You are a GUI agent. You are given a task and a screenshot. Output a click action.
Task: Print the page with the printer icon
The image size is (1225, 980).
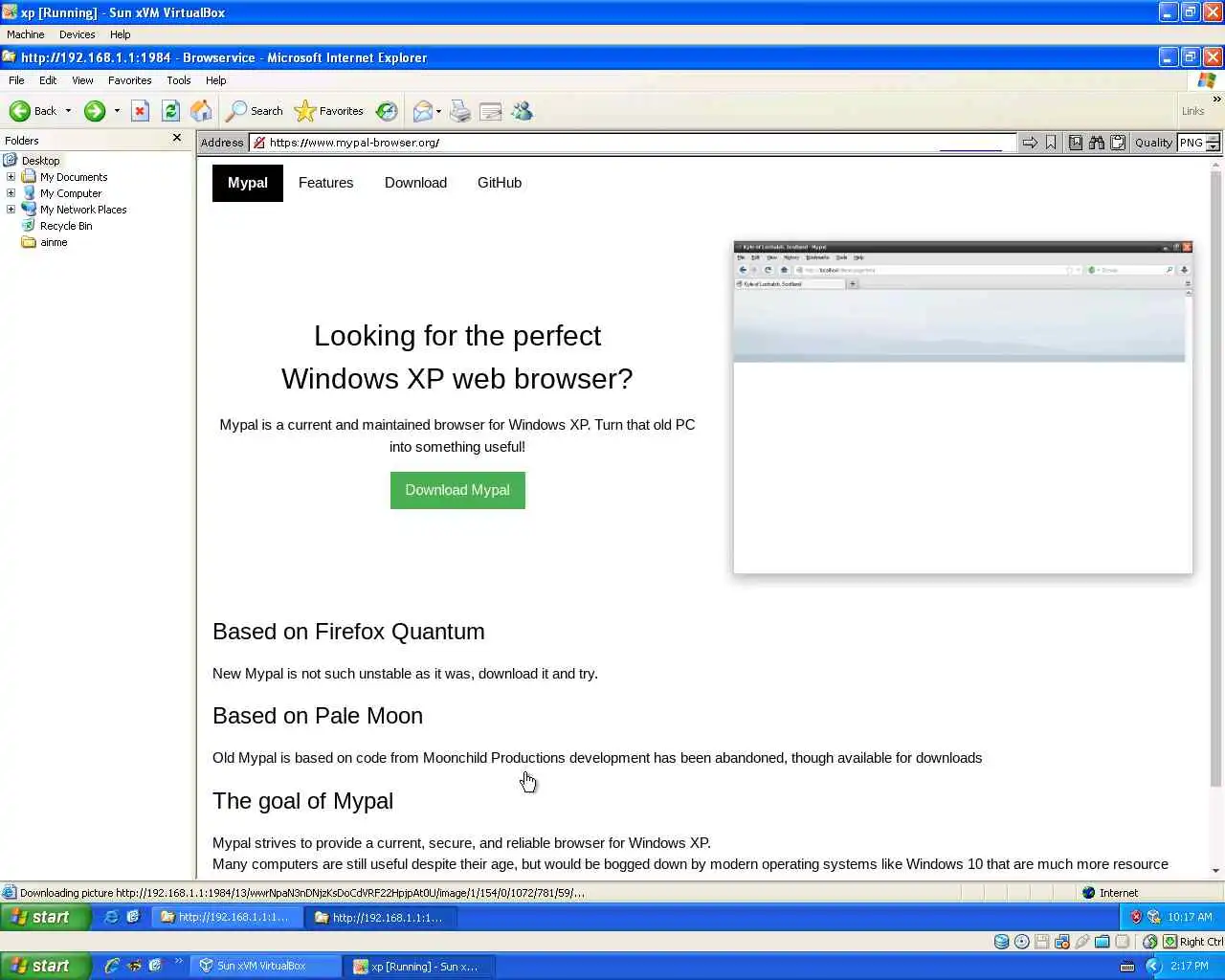pyautogui.click(x=460, y=111)
